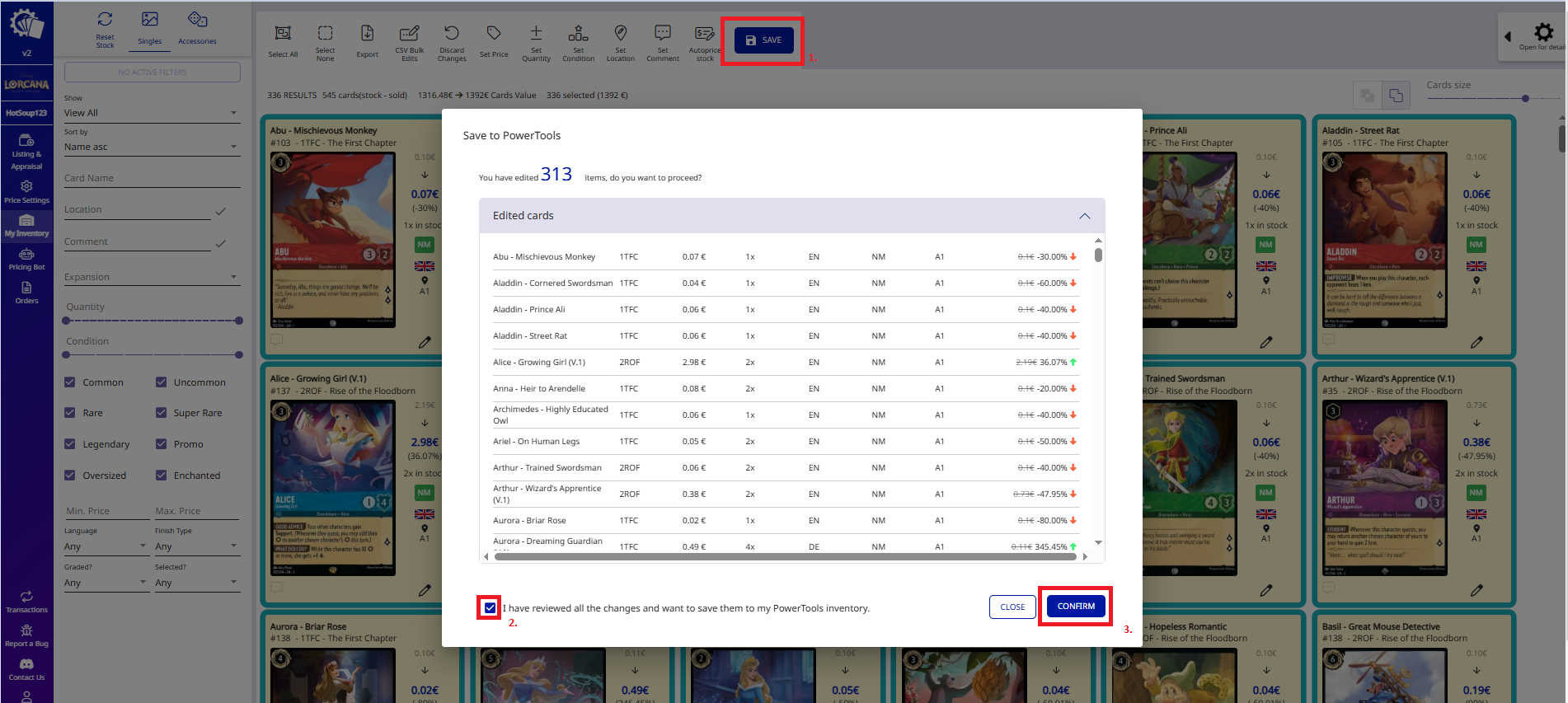Click the Lorcana game logo
Image resolution: width=1568 pixels, height=703 pixels.
coord(26,84)
